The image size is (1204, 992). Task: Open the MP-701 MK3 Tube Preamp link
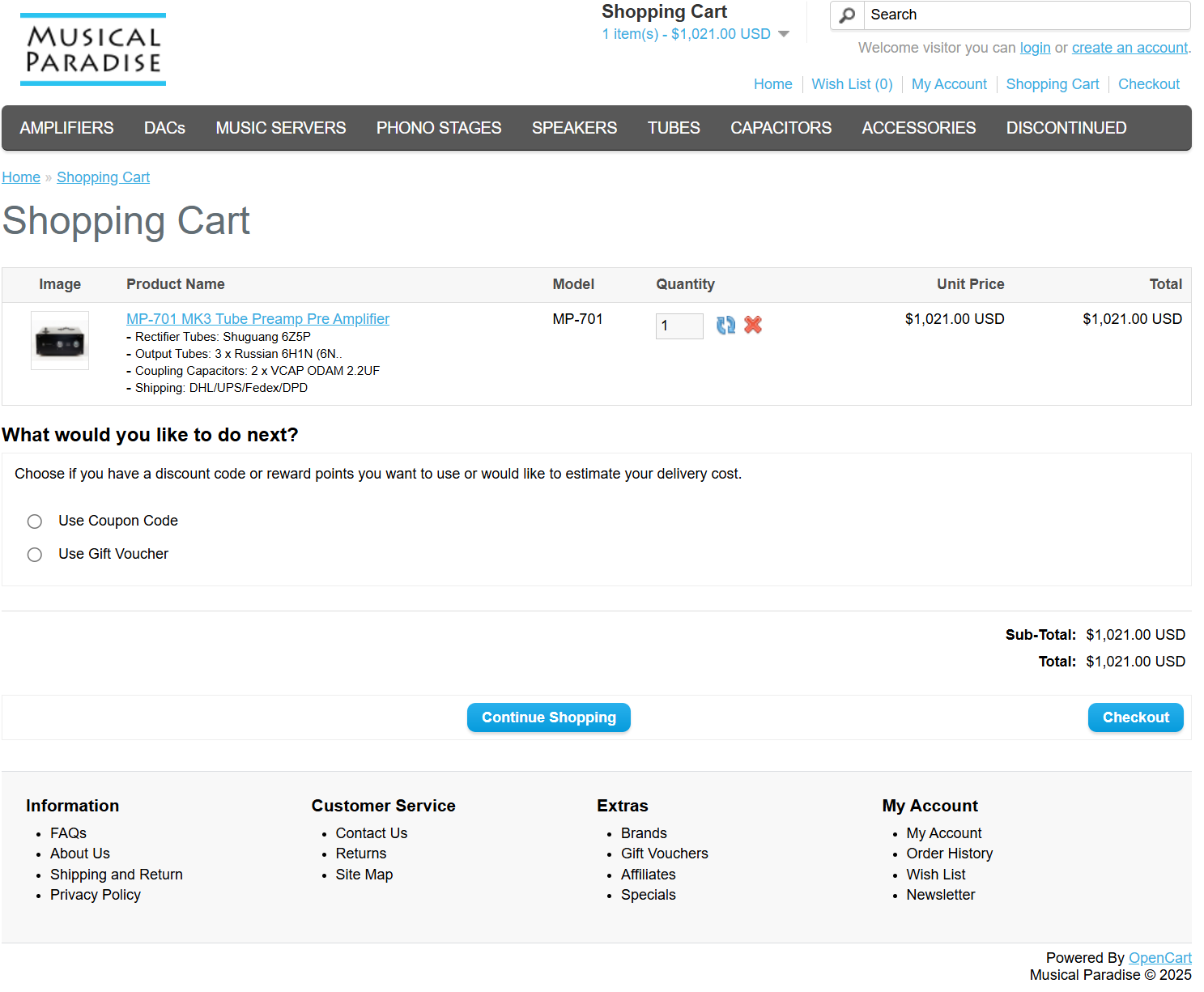tap(257, 319)
